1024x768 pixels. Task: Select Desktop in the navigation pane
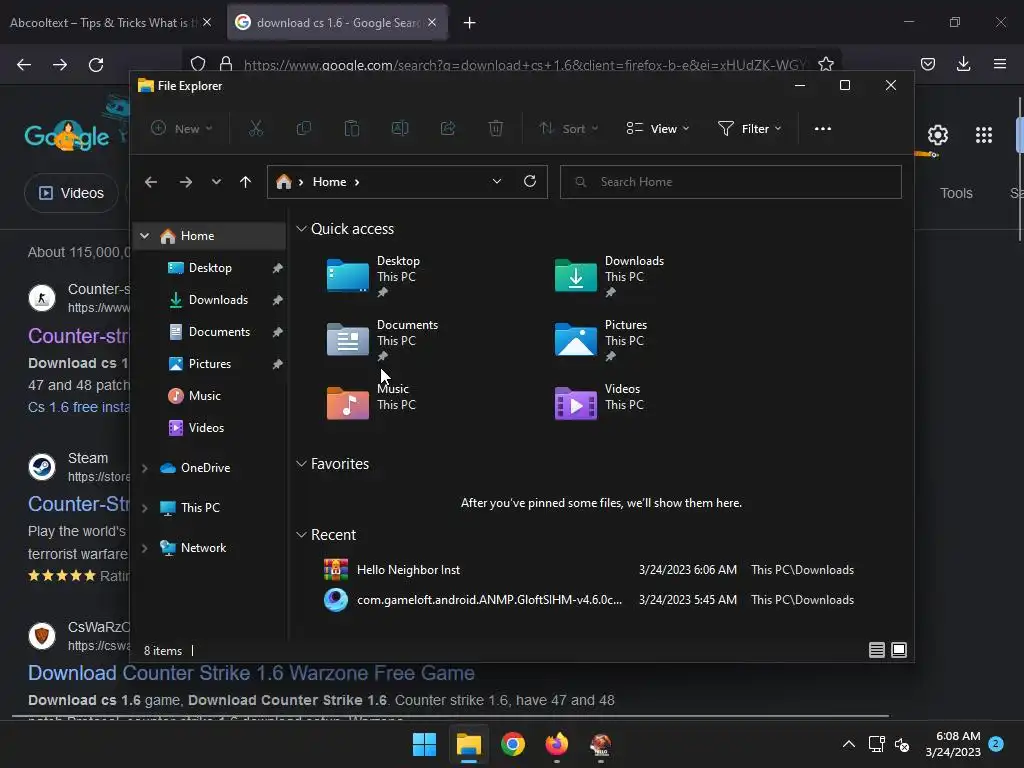[210, 268]
